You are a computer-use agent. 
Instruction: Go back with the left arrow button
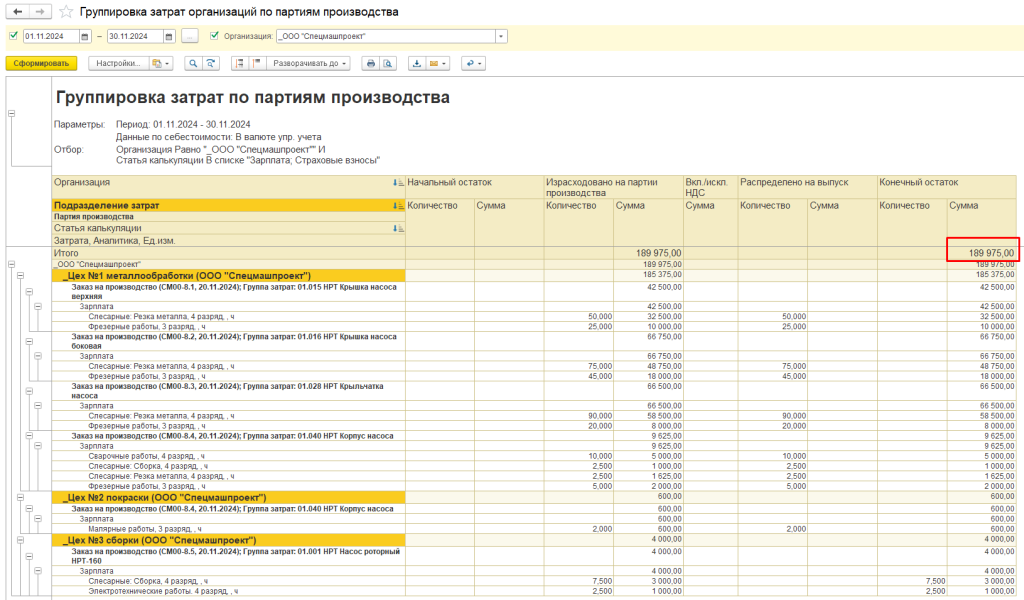pyautogui.click(x=18, y=12)
